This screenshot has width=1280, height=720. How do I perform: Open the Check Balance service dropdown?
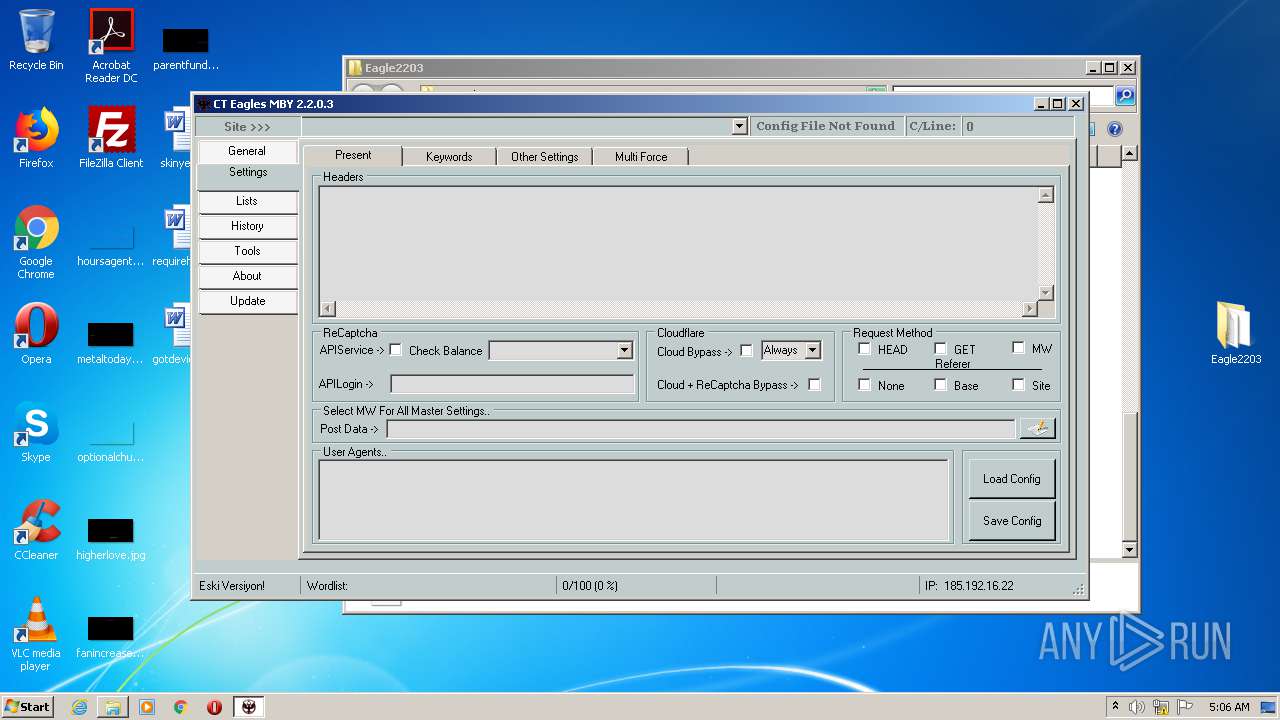(624, 350)
